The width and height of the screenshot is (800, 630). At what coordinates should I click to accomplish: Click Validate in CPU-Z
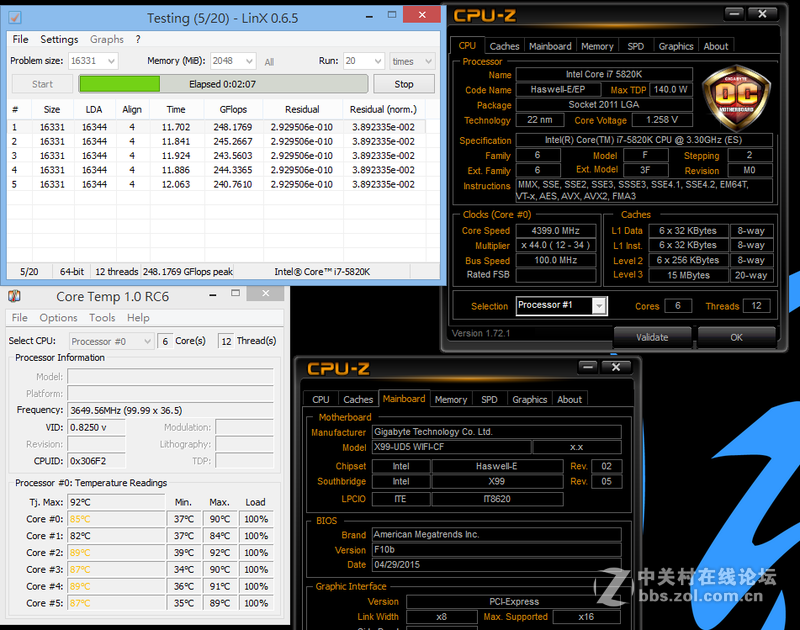[652, 337]
